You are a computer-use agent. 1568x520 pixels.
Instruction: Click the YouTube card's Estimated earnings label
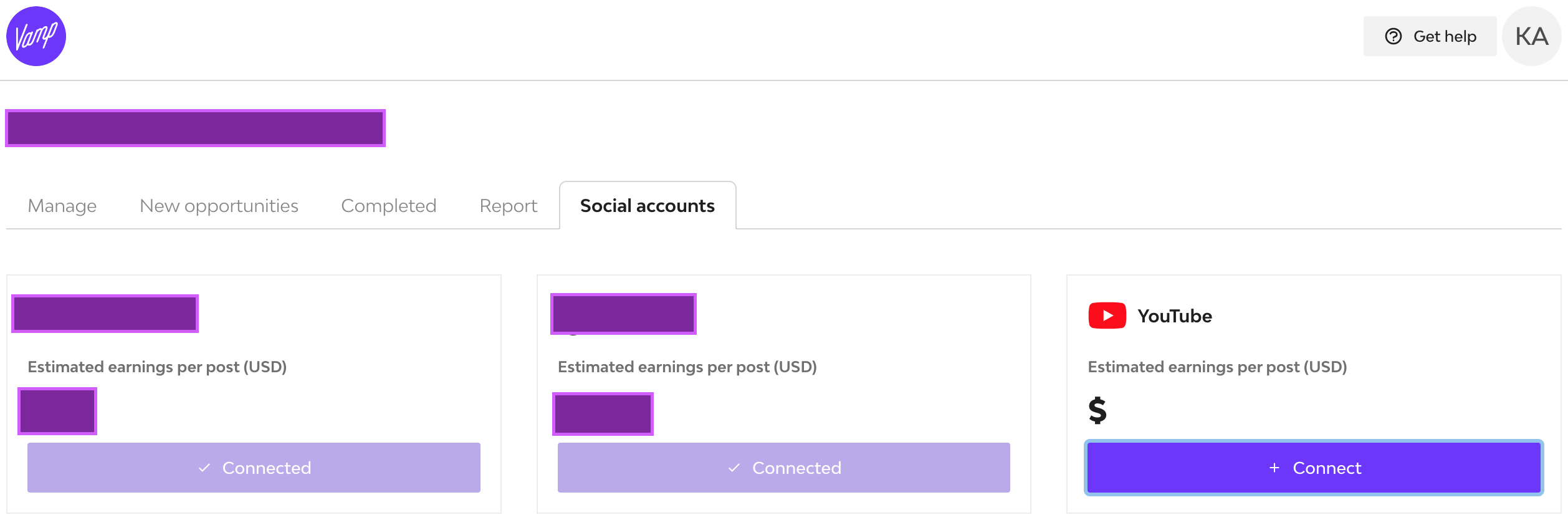[x=1217, y=367]
